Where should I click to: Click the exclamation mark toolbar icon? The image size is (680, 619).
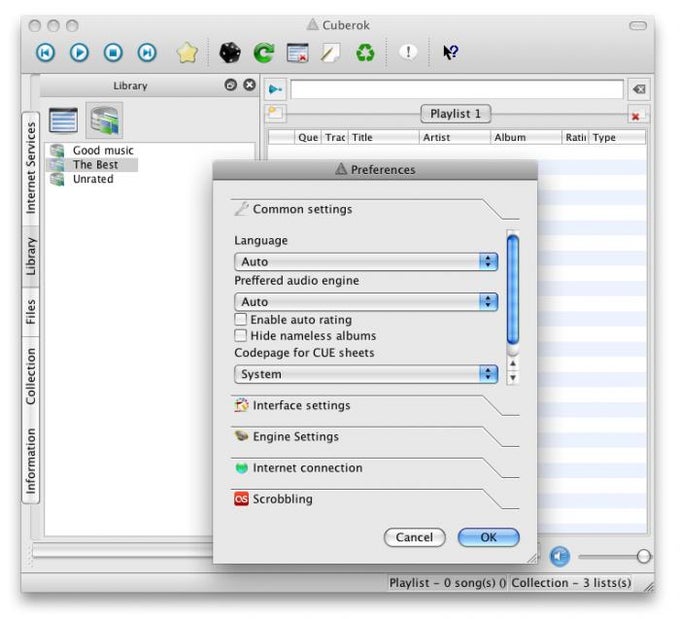[x=408, y=52]
